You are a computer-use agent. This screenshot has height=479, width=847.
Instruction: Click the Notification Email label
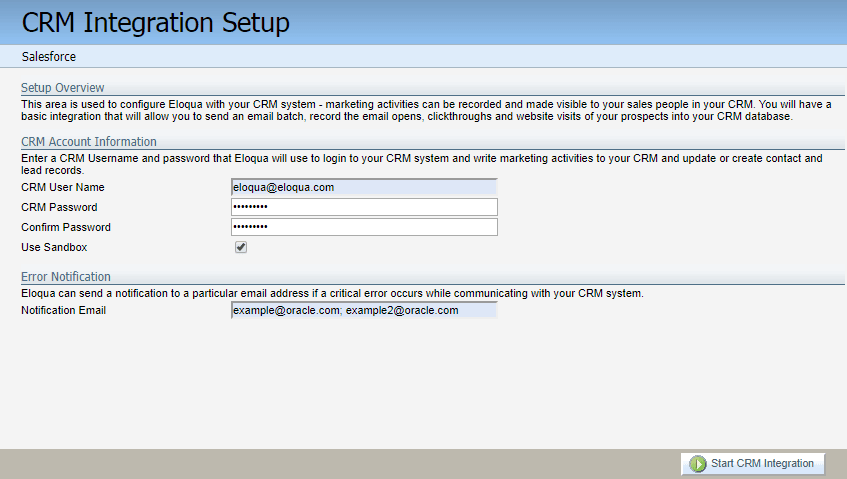tap(63, 311)
